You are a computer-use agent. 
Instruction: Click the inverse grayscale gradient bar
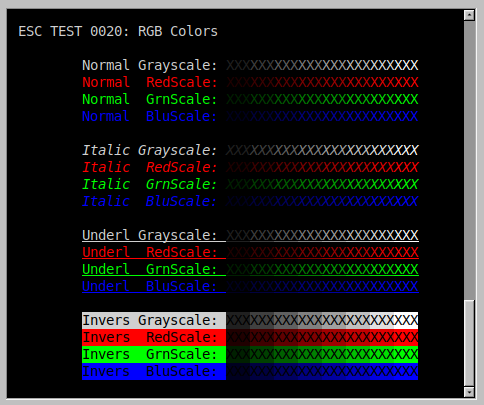(x=322, y=320)
